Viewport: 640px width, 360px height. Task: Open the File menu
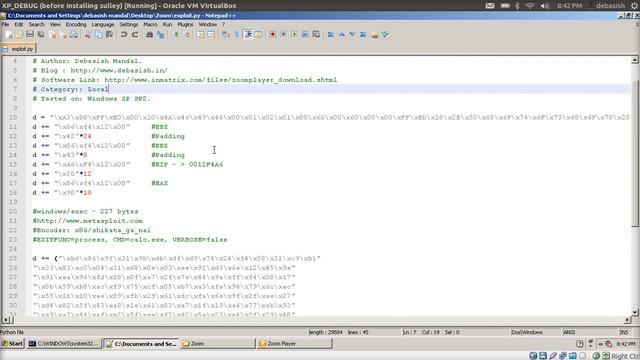[x=5, y=24]
